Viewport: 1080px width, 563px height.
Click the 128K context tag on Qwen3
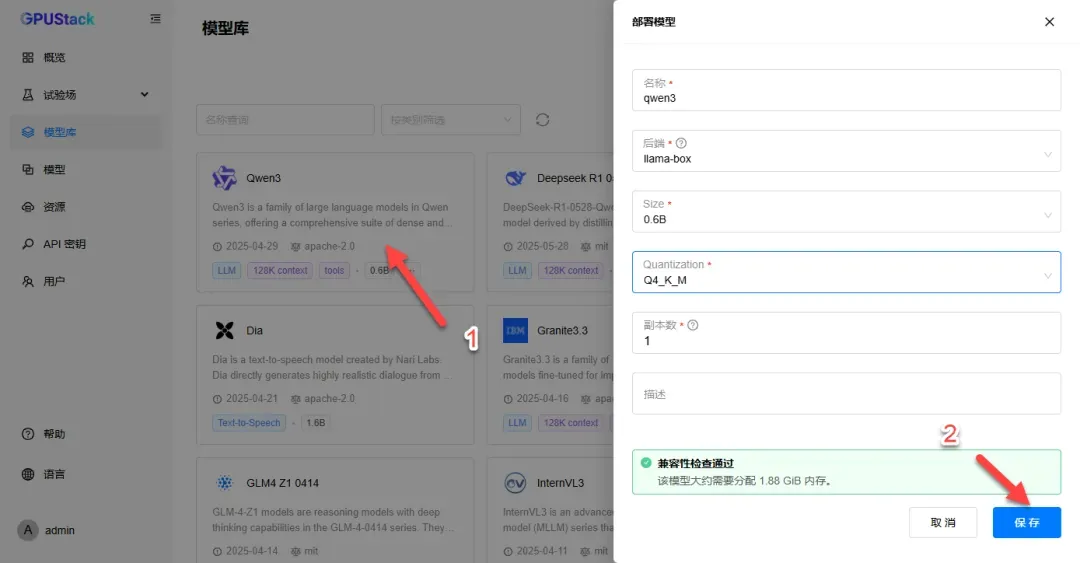click(x=280, y=270)
